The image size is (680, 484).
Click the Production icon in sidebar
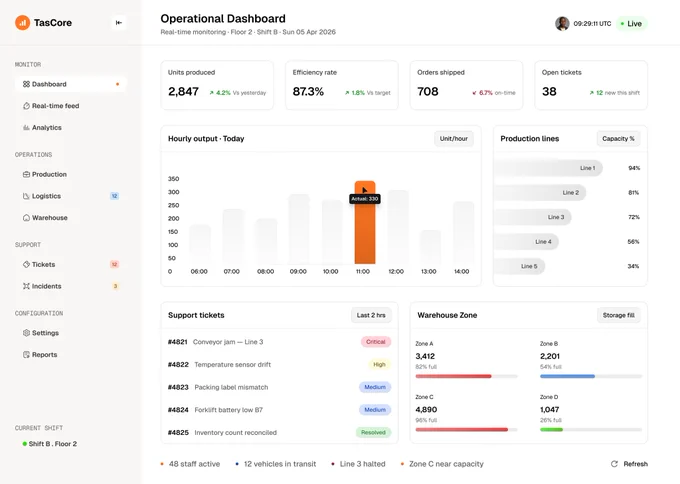26,174
